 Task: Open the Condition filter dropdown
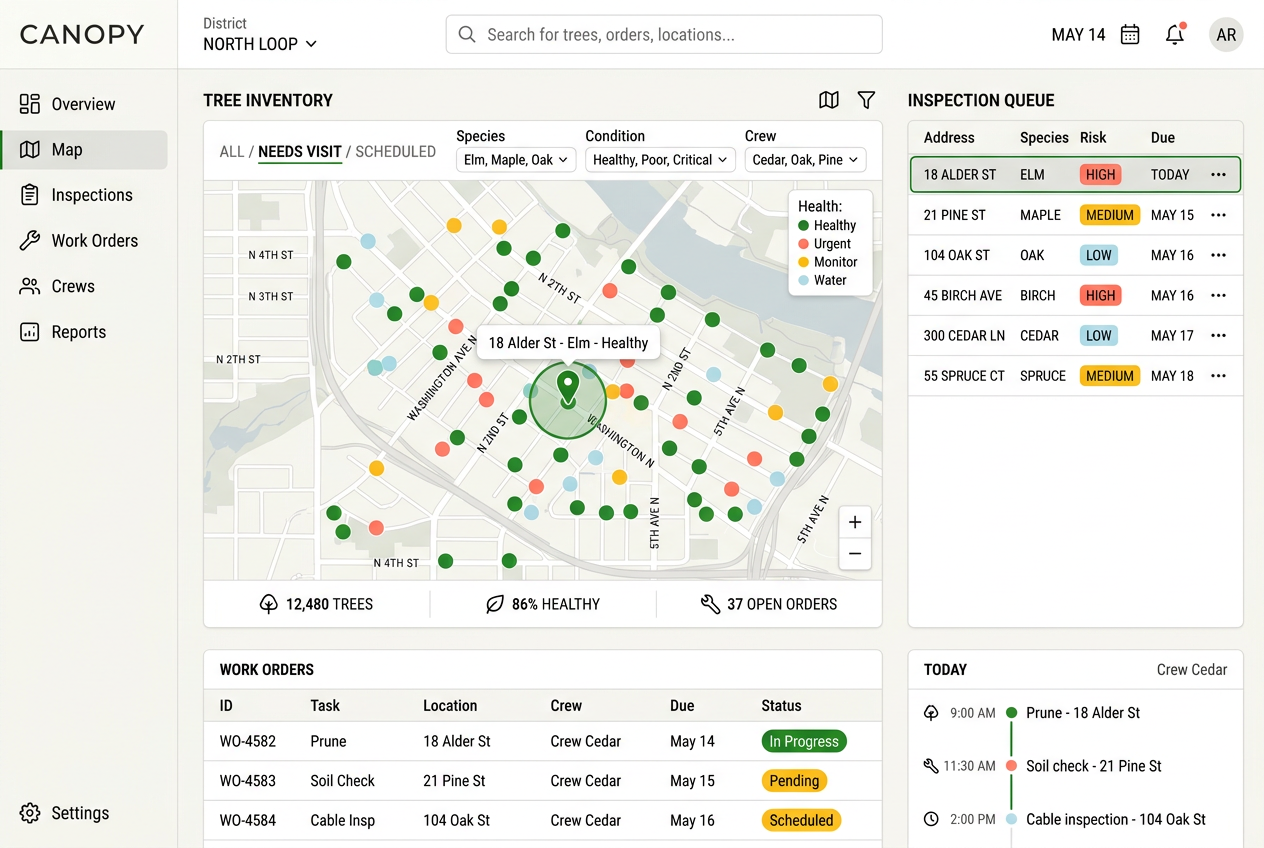coord(661,160)
